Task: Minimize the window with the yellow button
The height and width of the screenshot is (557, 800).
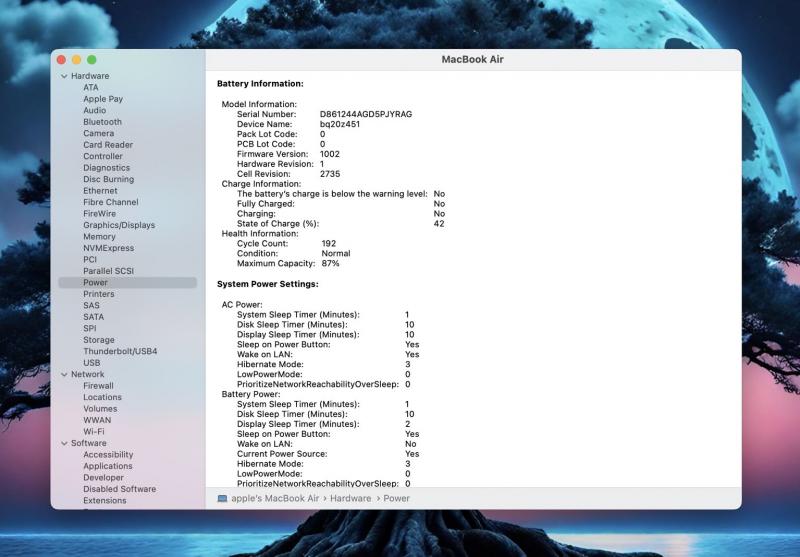Action: [77, 60]
